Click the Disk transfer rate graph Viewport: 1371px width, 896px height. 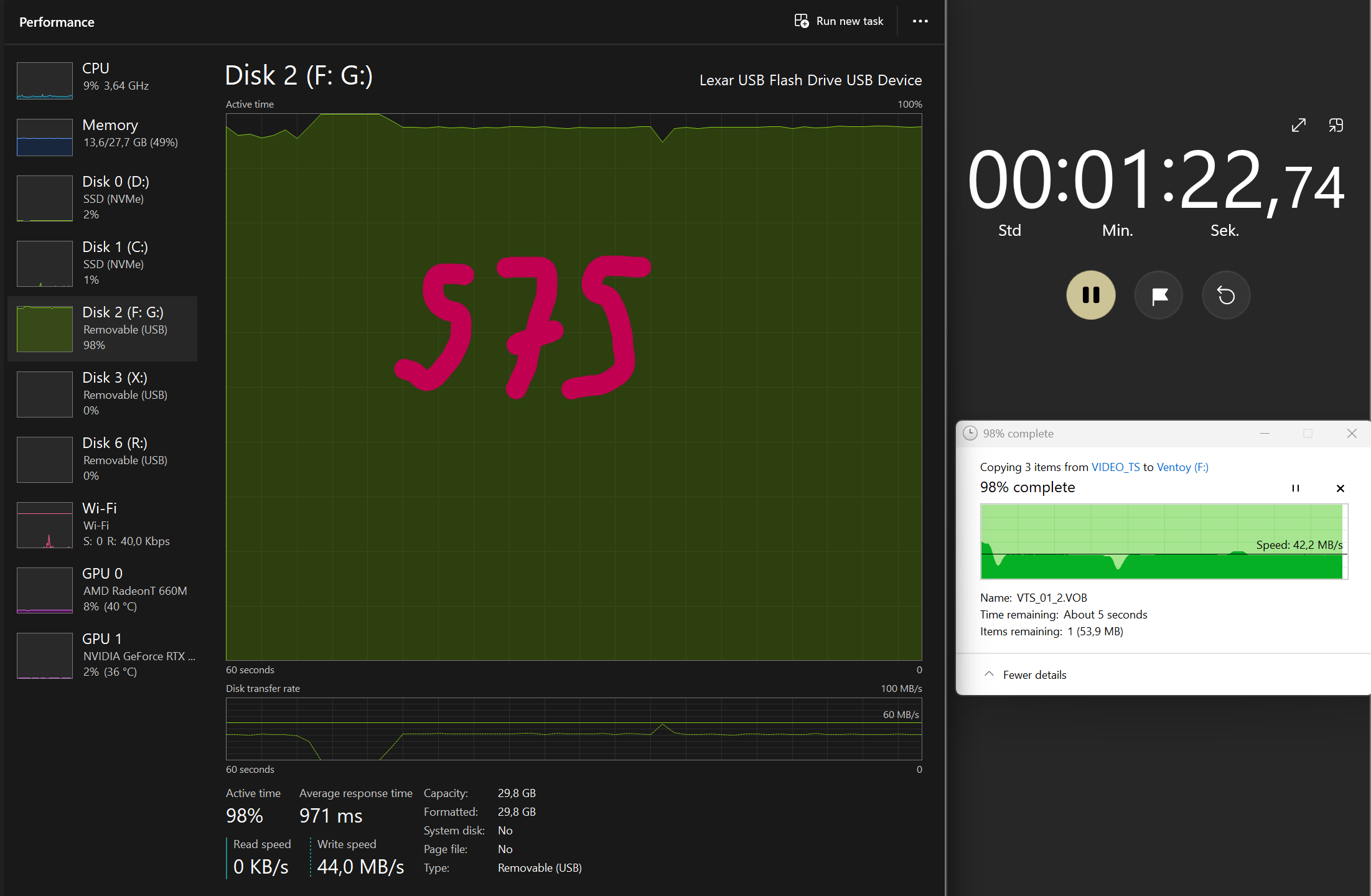(573, 729)
